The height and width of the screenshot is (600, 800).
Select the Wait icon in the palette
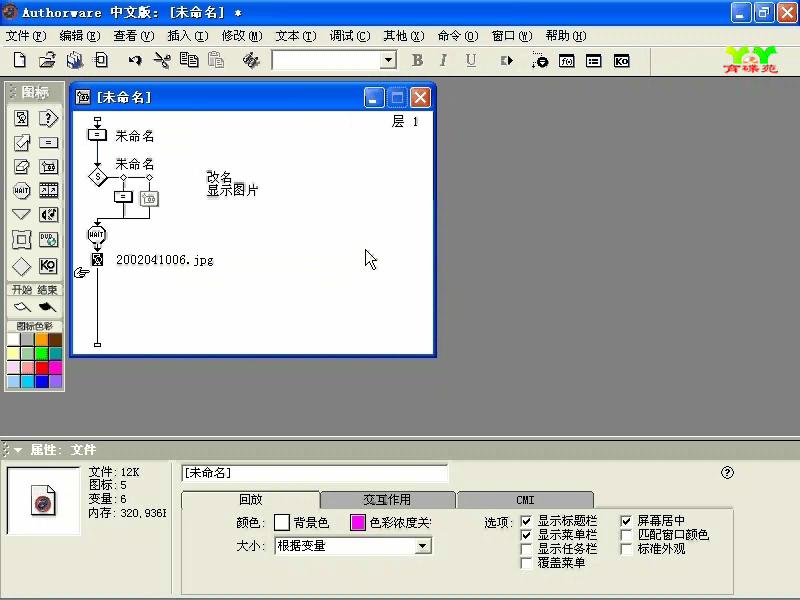click(x=21, y=190)
